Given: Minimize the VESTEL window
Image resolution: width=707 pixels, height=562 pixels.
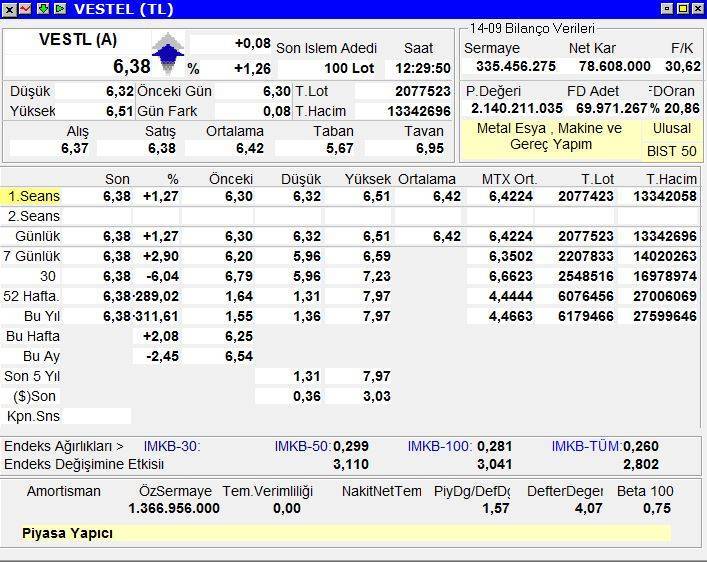Looking at the screenshot, I should pyautogui.click(x=667, y=9).
